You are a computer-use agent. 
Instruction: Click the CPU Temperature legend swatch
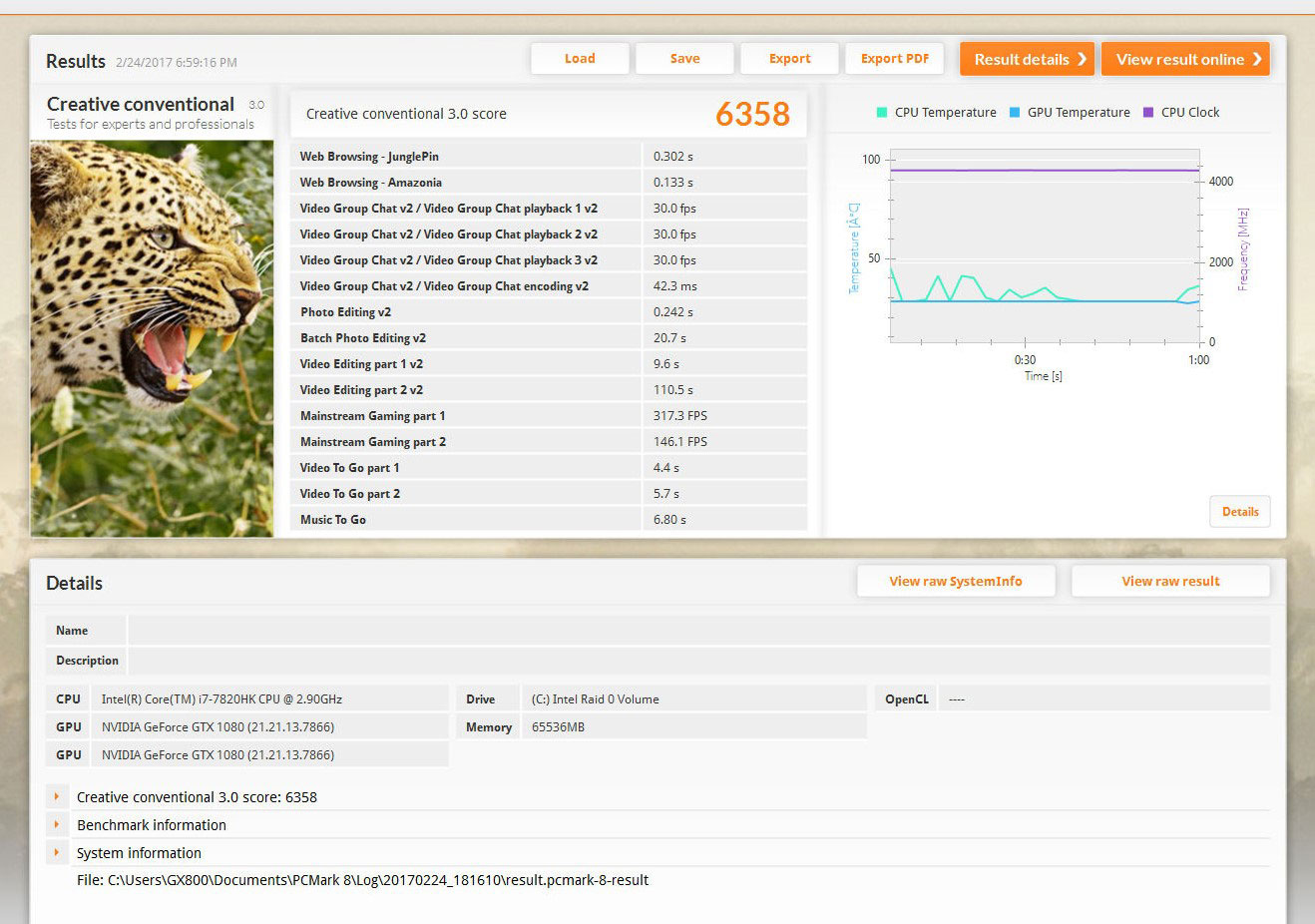882,113
